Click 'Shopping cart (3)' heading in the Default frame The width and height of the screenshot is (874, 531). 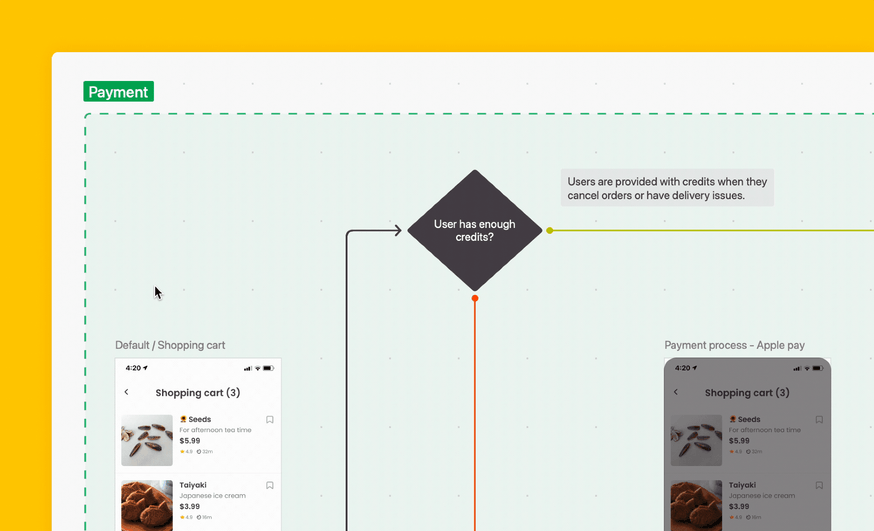pos(198,393)
